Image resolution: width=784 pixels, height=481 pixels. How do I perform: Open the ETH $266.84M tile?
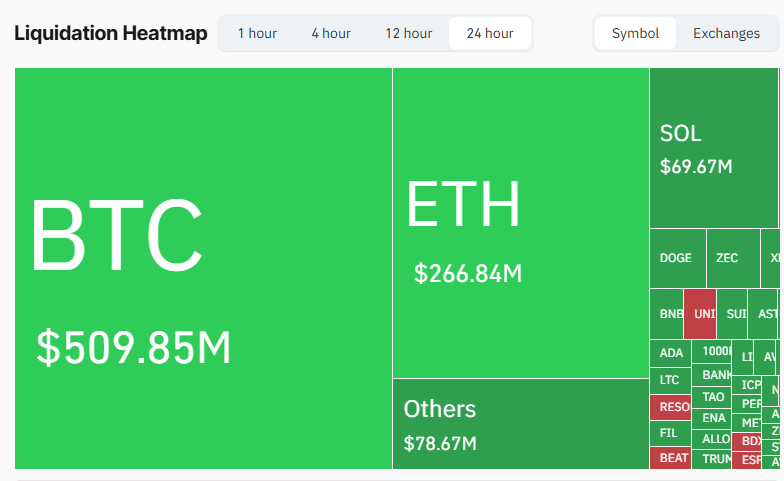520,222
